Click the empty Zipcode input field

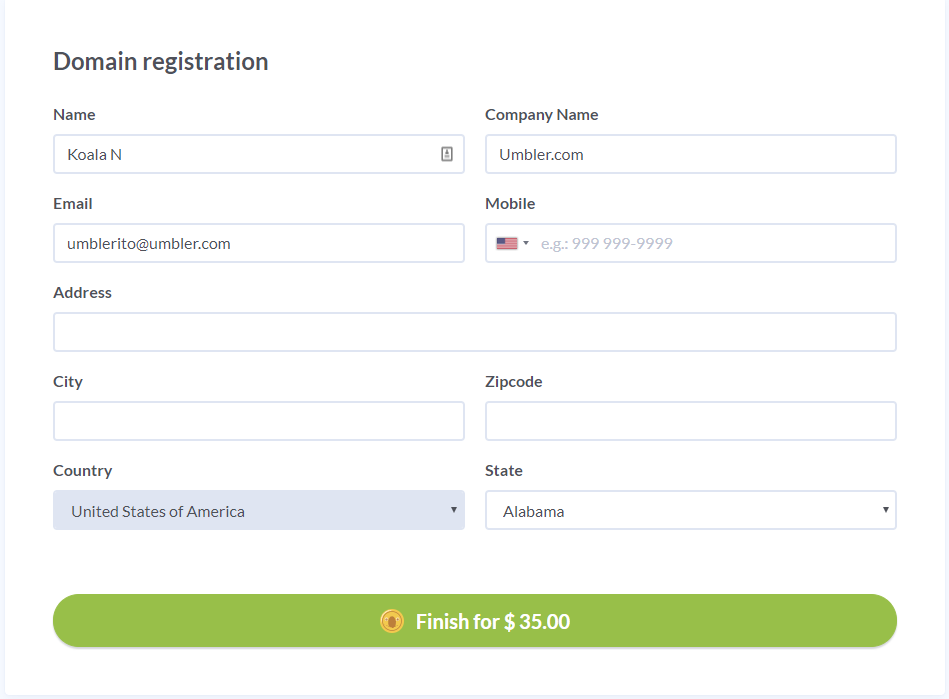pyautogui.click(x=691, y=421)
